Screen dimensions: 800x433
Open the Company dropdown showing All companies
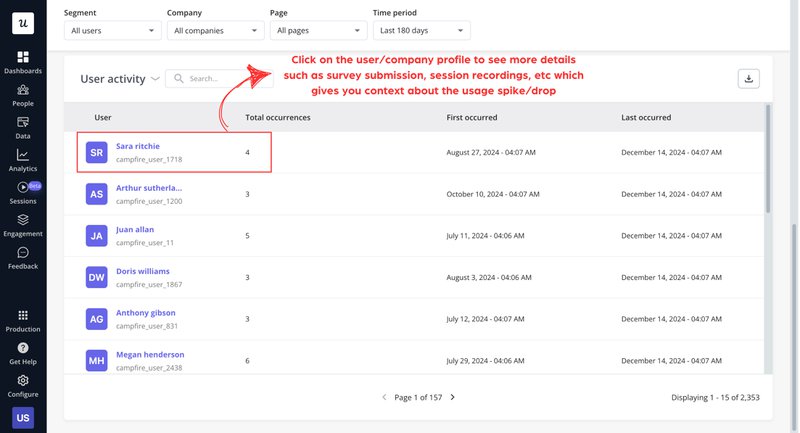click(216, 31)
